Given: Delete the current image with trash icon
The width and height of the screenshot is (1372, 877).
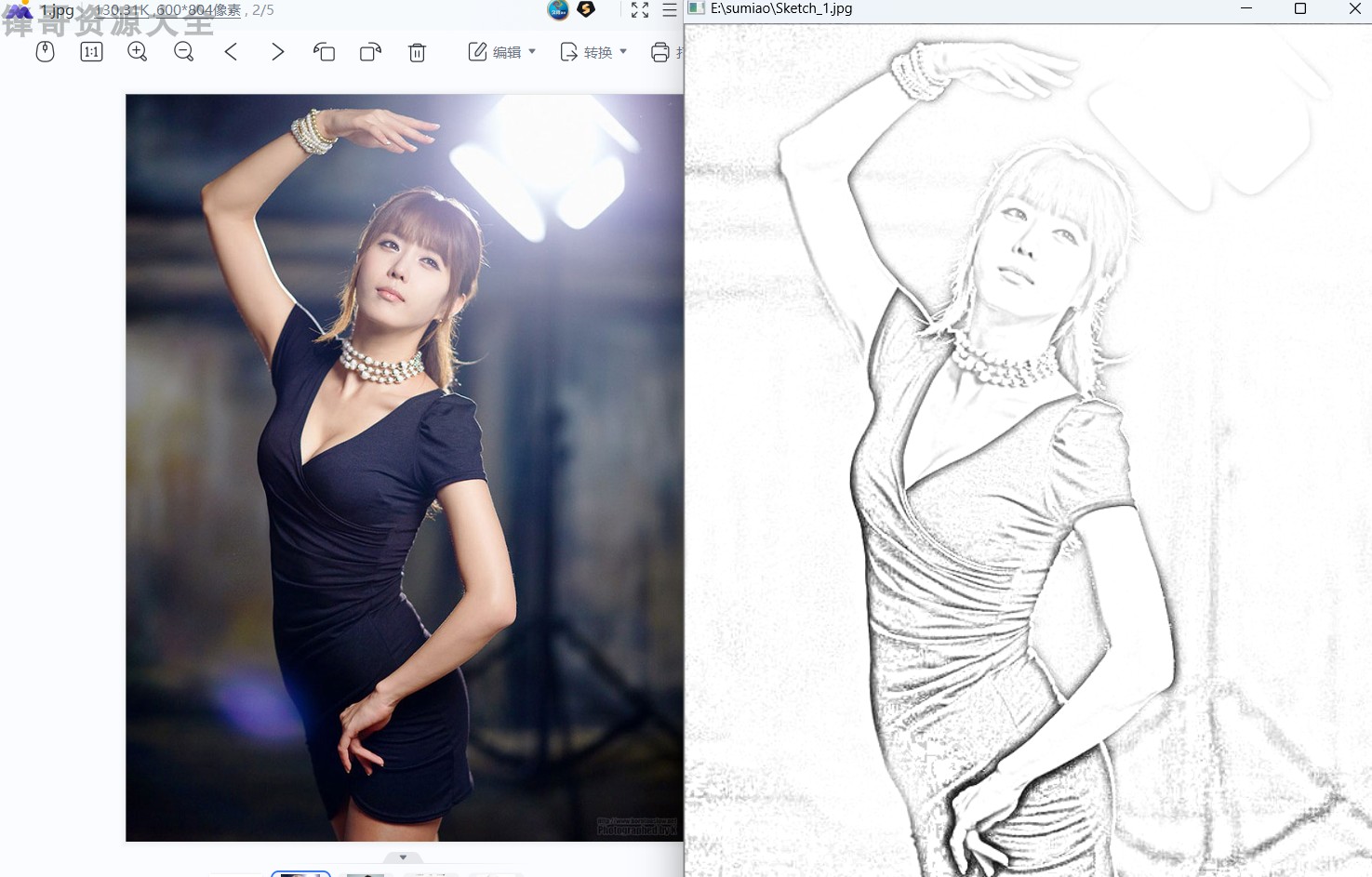Looking at the screenshot, I should click(x=417, y=52).
